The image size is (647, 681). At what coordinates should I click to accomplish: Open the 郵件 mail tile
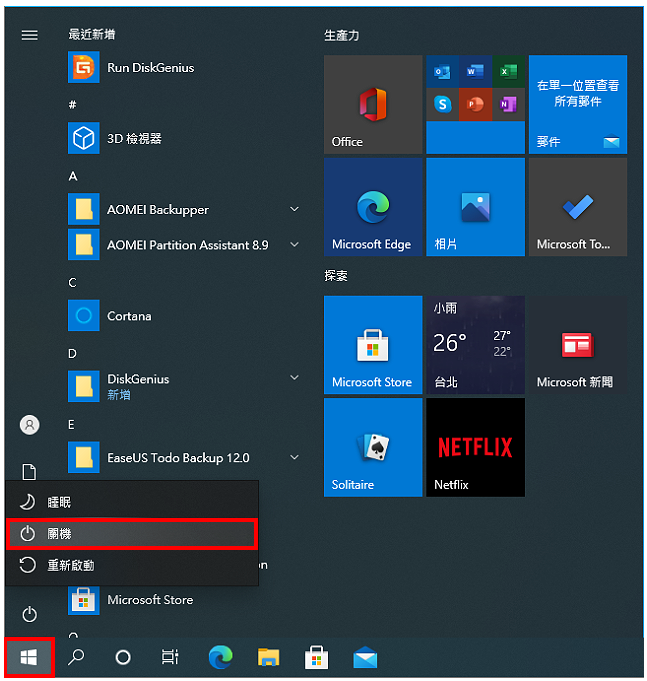(578, 104)
